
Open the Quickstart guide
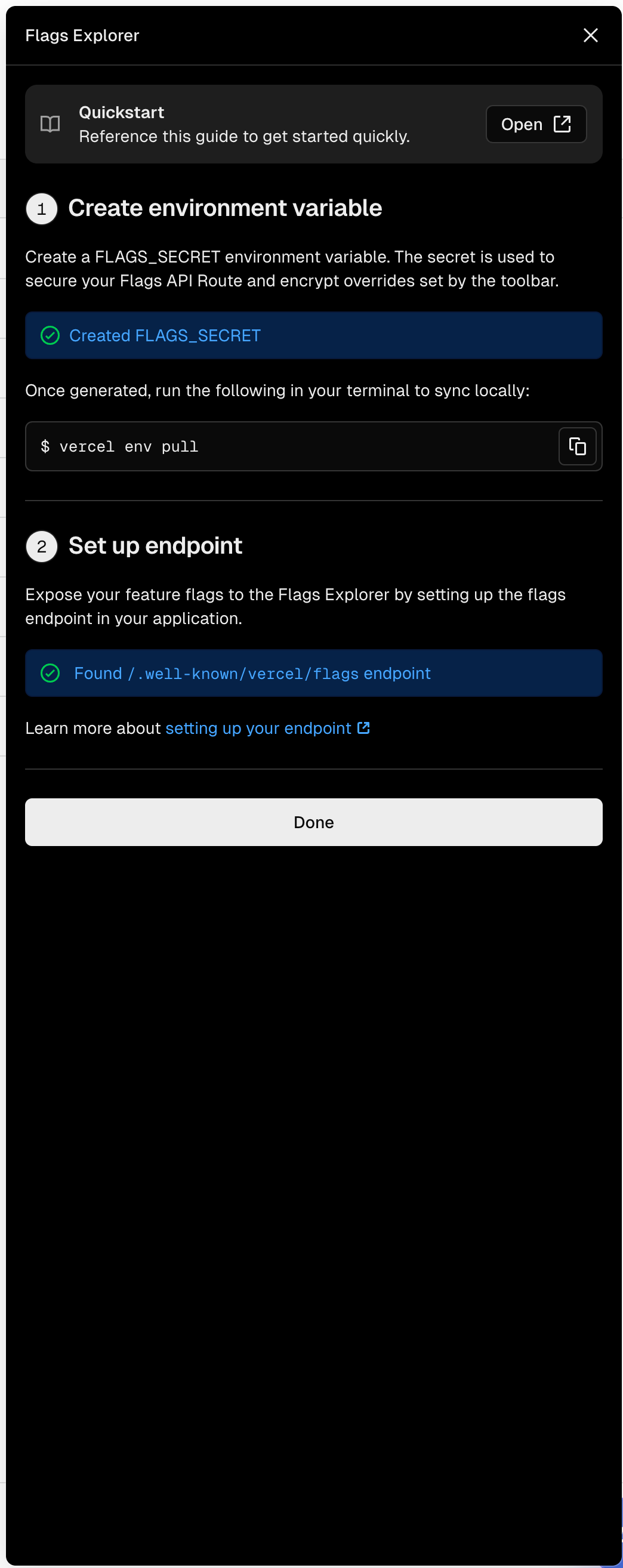[x=536, y=124]
